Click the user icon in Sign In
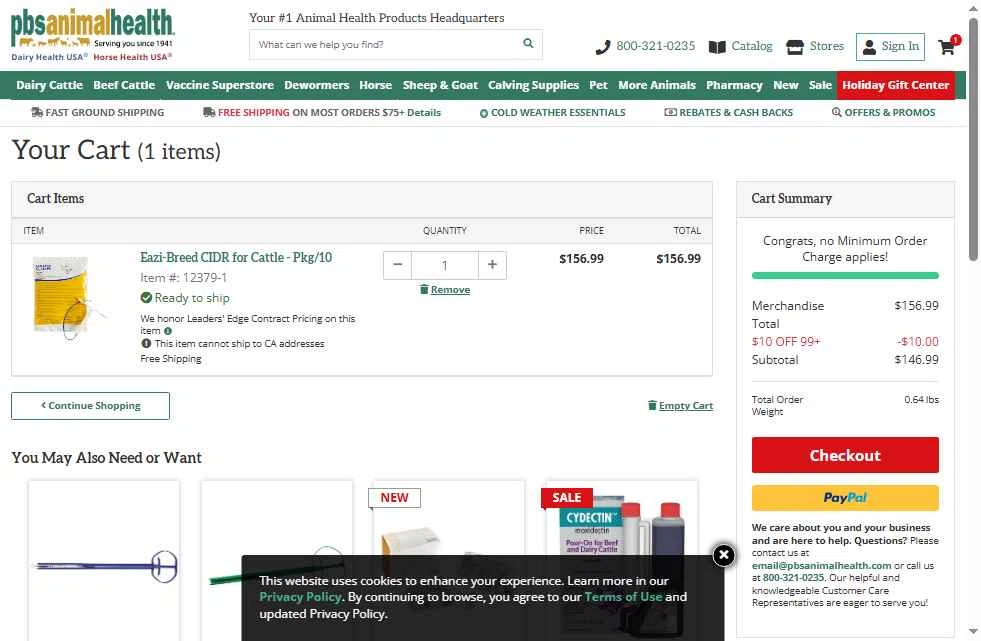The height and width of the screenshot is (641, 981). tap(869, 47)
